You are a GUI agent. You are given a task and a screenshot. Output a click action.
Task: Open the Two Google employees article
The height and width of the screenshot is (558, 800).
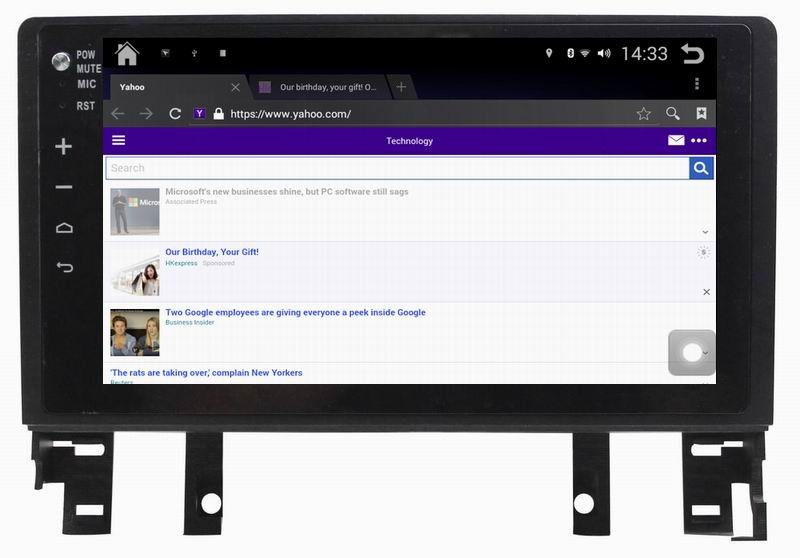(x=295, y=312)
